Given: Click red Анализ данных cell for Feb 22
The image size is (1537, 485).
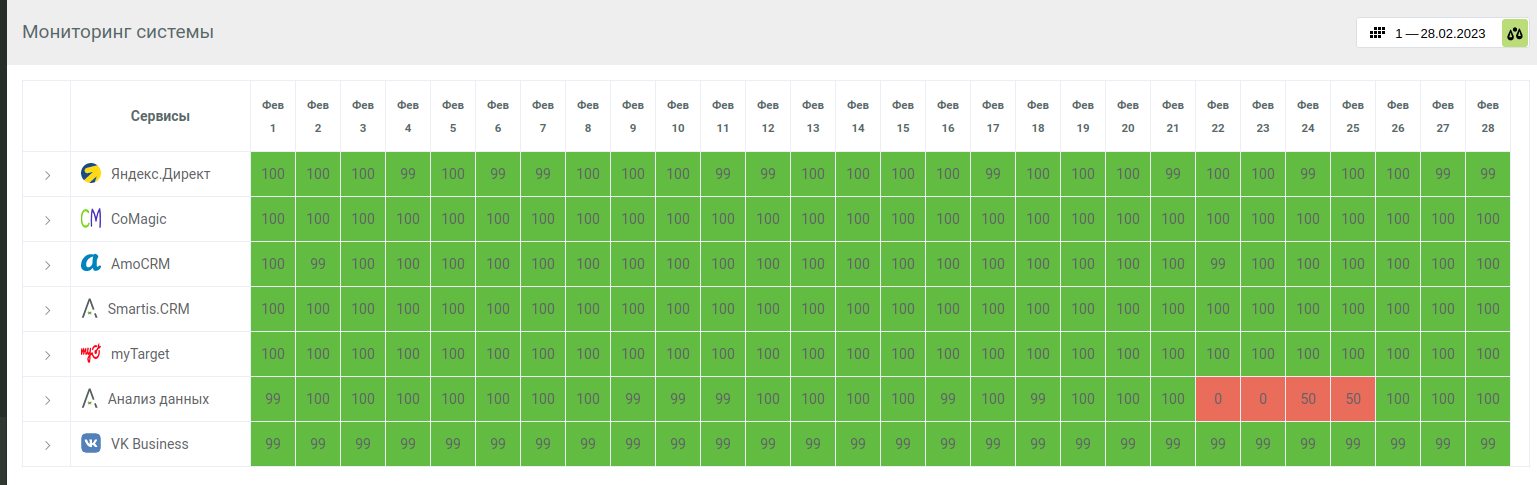Looking at the screenshot, I should click(x=1218, y=399).
